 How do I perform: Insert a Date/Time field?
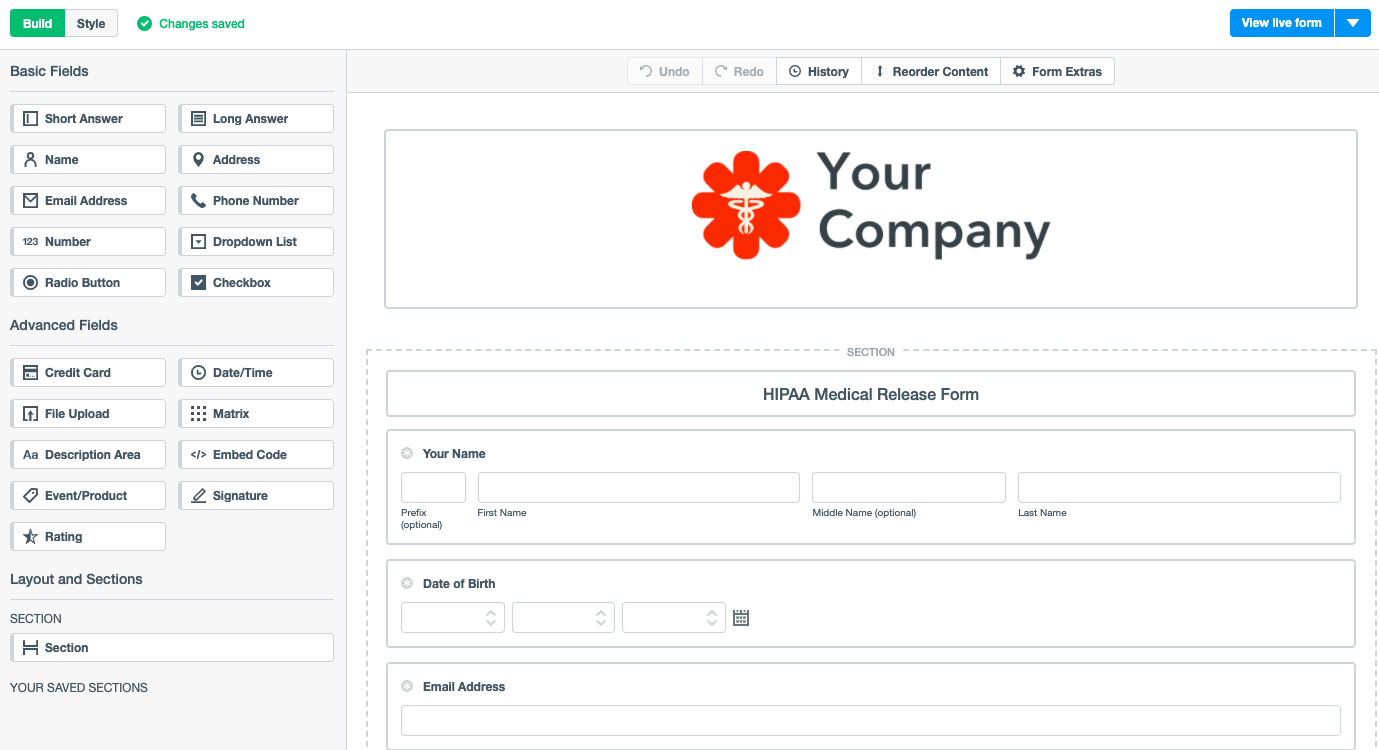[256, 372]
